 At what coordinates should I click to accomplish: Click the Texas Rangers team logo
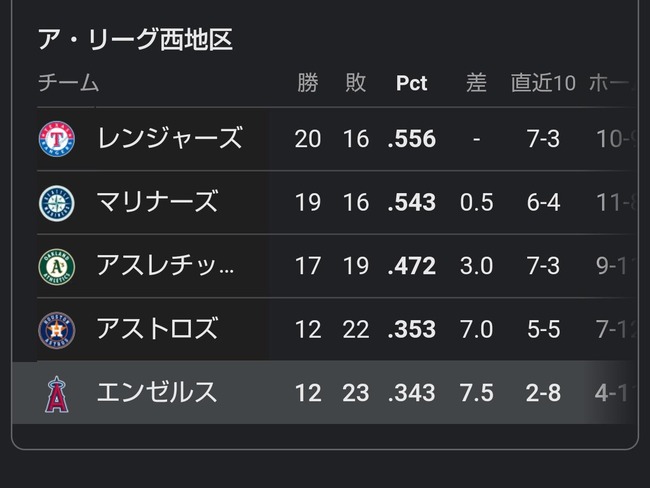coord(56,139)
